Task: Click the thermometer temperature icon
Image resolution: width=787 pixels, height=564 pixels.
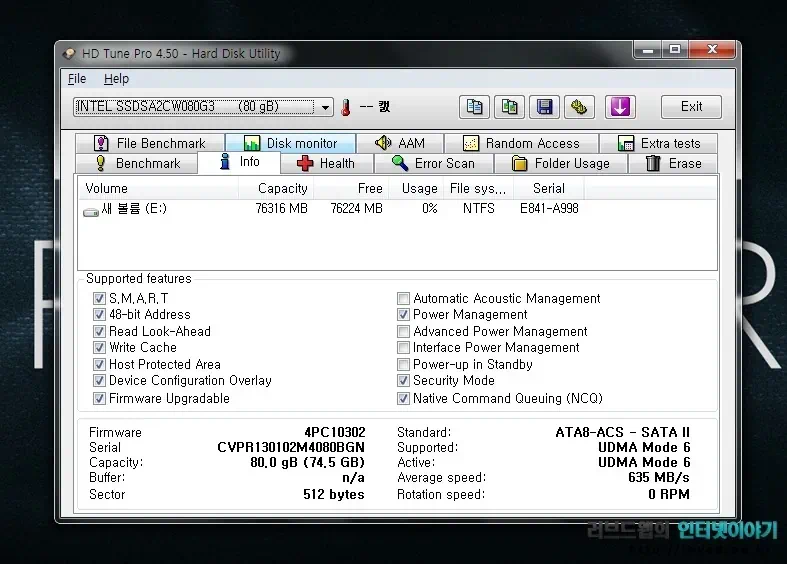Action: (346, 107)
